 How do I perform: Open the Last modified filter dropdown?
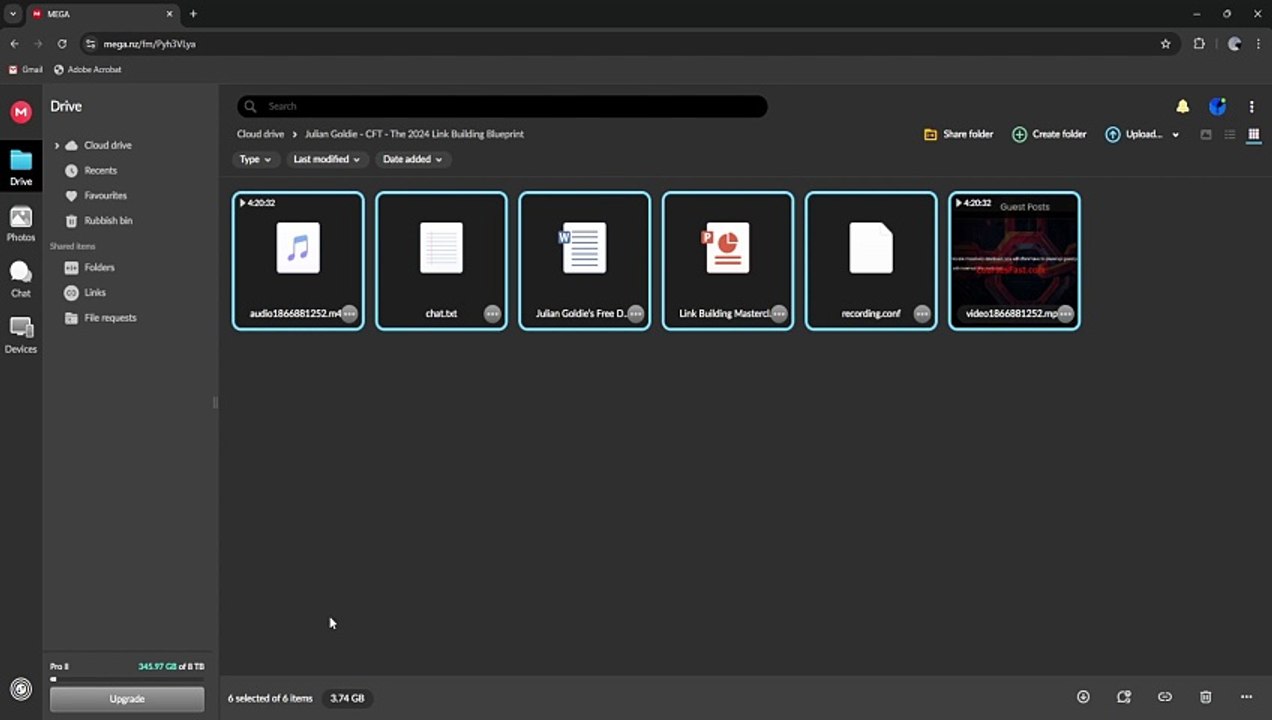(327, 159)
